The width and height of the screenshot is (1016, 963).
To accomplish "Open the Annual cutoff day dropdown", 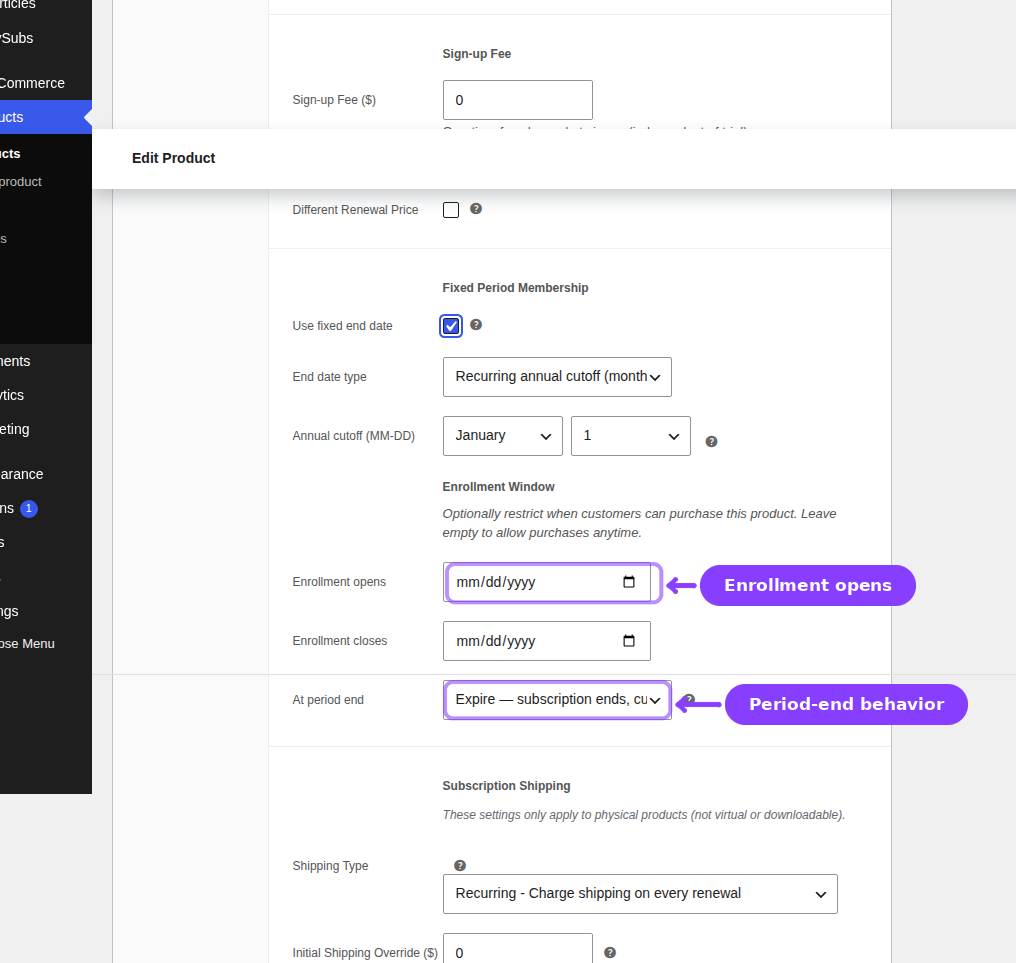I will point(630,436).
